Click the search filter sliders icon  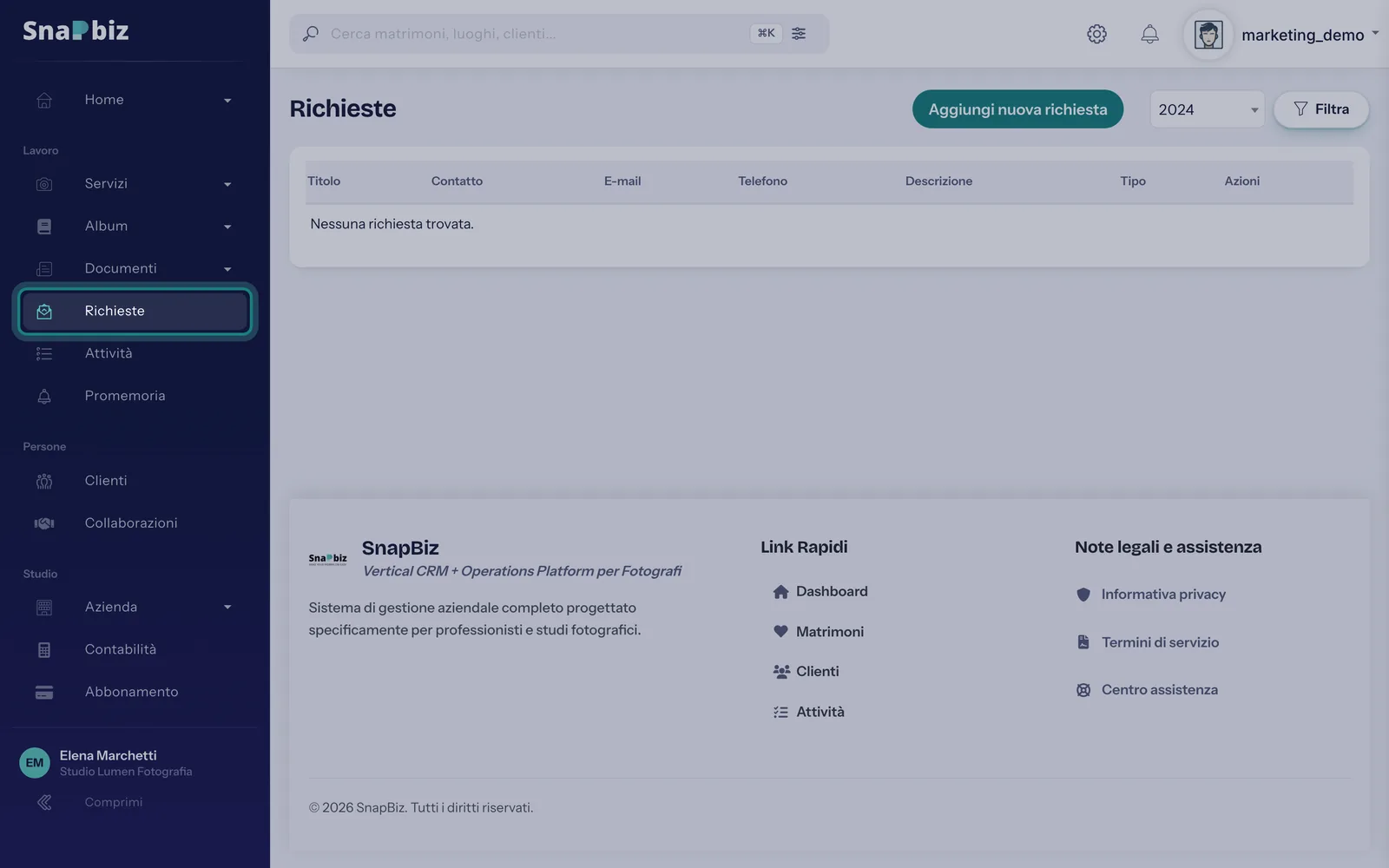[799, 33]
